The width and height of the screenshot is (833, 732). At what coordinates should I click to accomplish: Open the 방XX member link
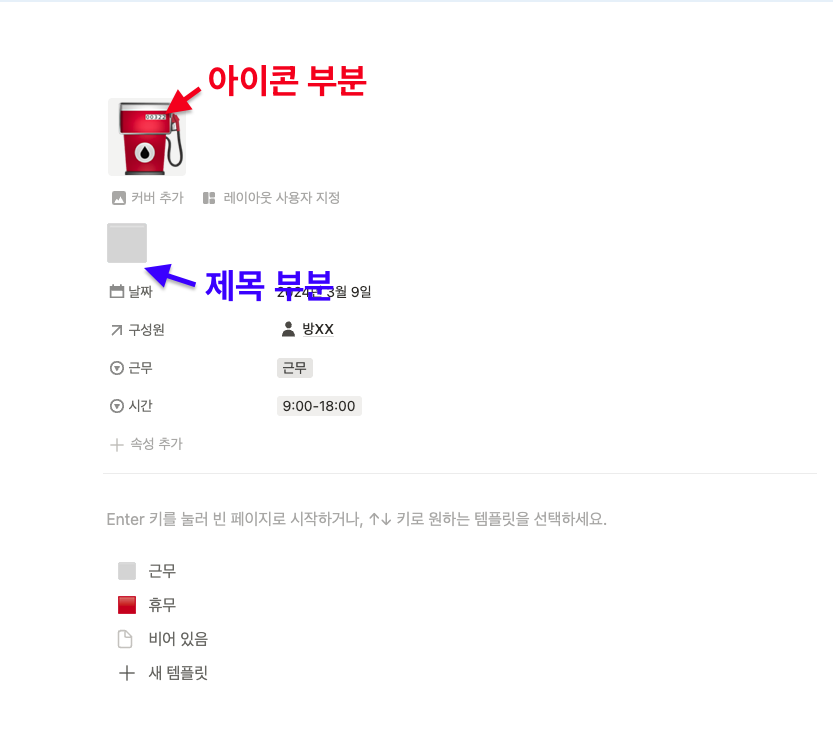[318, 329]
